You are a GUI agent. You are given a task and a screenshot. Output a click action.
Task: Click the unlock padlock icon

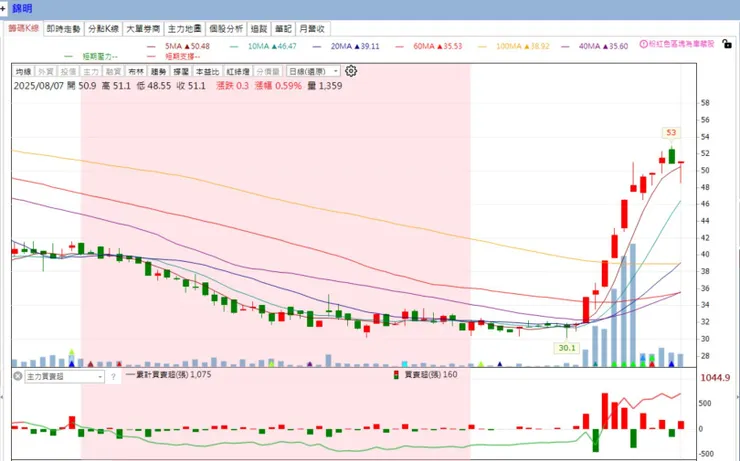727,44
